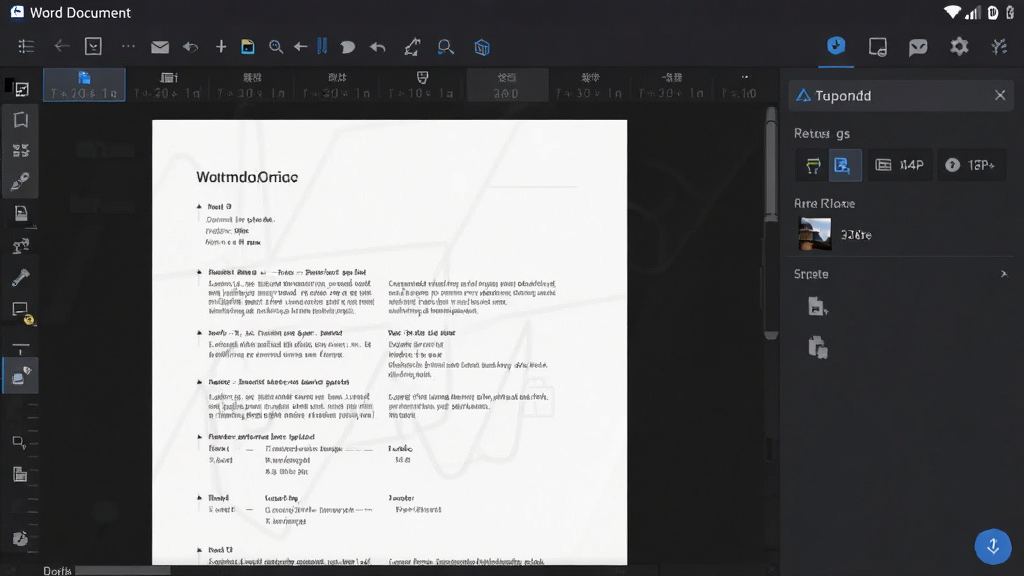Toggle the blue vertical bars icon
This screenshot has width=1024, height=576.
(x=322, y=46)
